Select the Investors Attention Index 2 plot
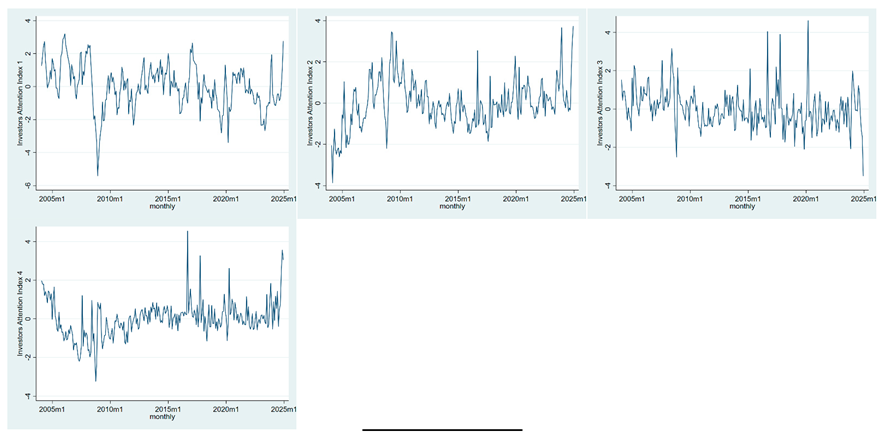 (450, 100)
